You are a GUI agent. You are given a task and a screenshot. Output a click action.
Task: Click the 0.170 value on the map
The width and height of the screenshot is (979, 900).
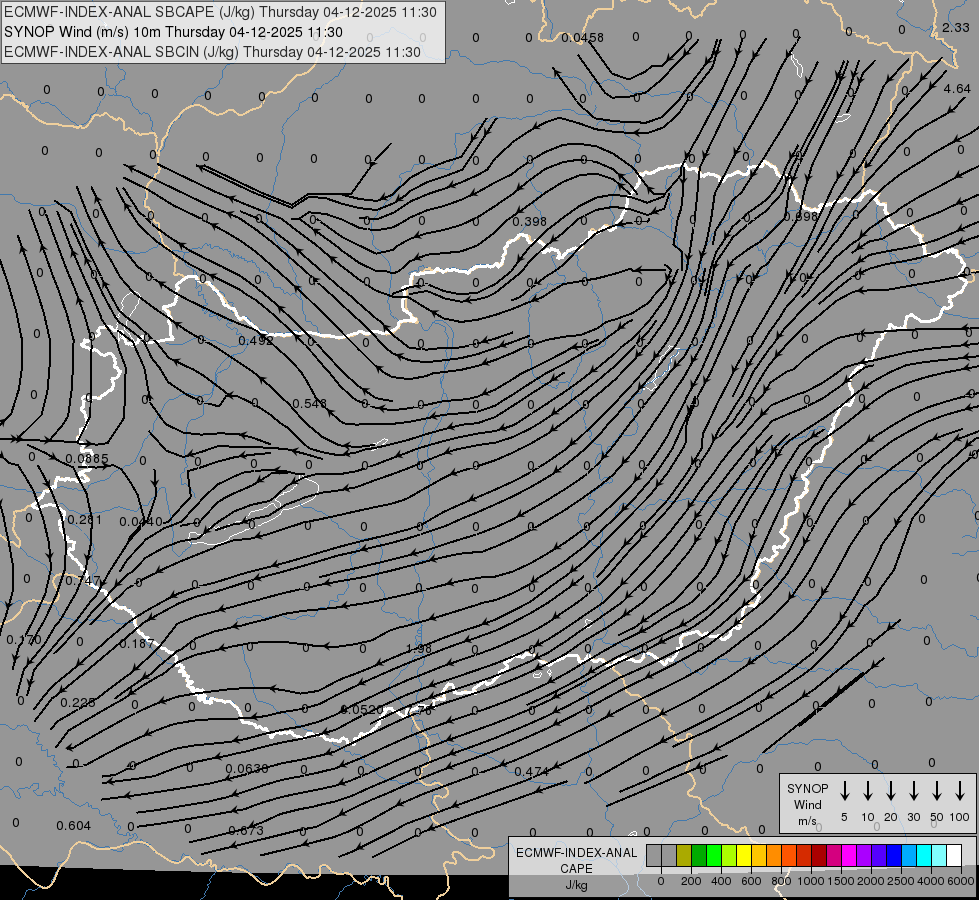(x=24, y=640)
